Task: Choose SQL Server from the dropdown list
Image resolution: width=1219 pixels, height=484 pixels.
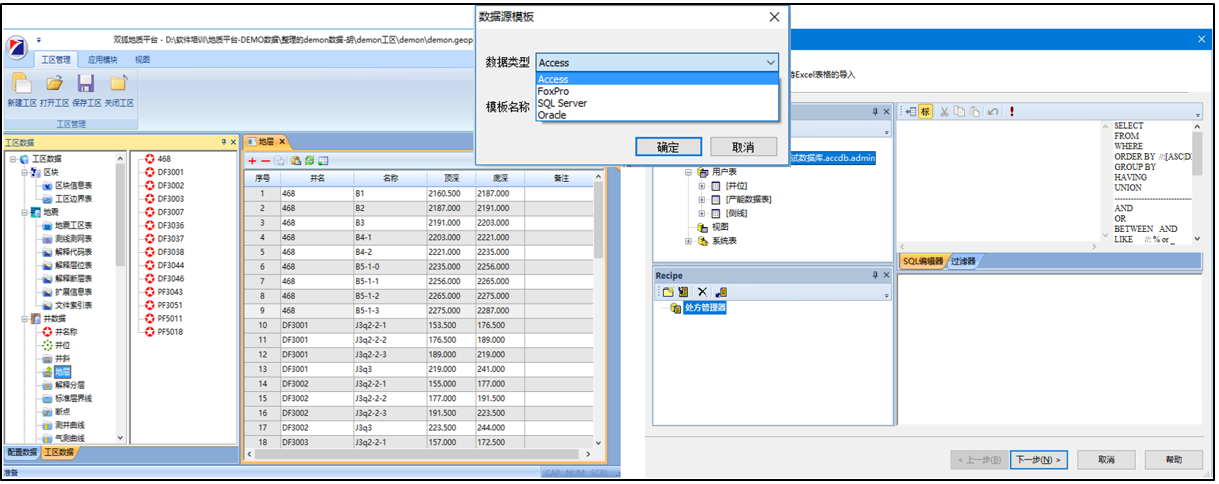Action: coord(562,103)
